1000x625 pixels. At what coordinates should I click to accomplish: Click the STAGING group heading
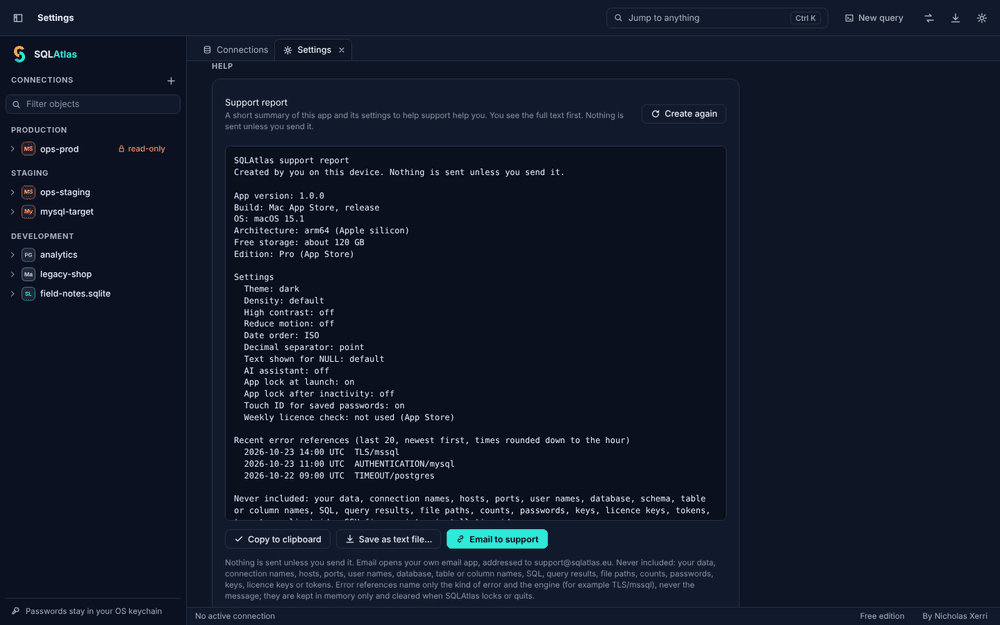29,173
